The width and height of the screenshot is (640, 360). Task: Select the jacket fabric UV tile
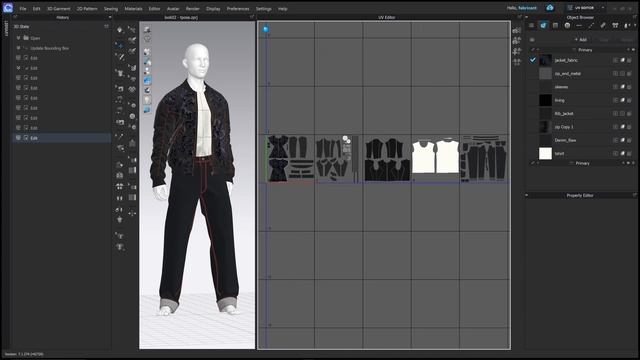(290, 158)
